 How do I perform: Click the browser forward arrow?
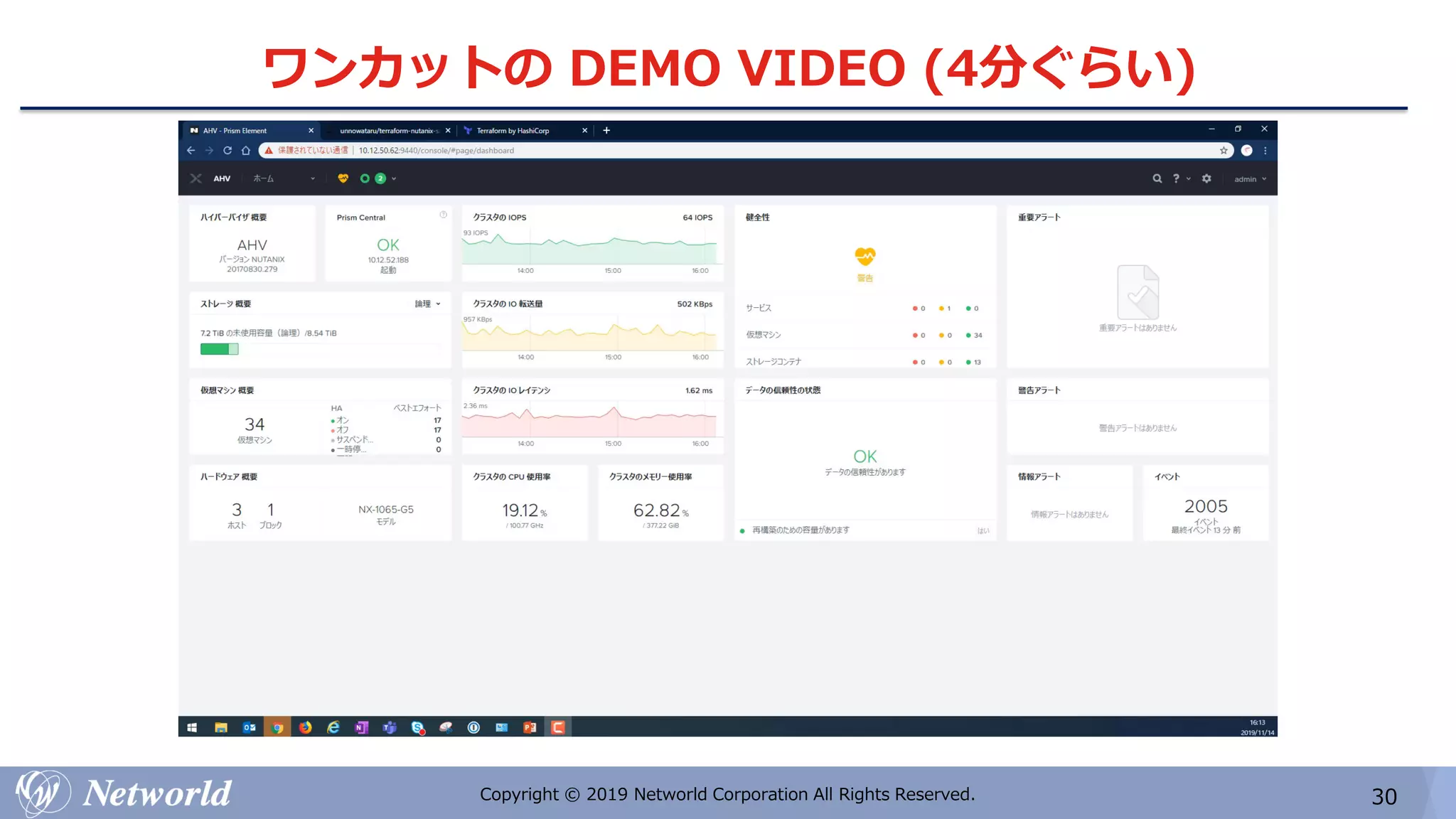click(209, 150)
